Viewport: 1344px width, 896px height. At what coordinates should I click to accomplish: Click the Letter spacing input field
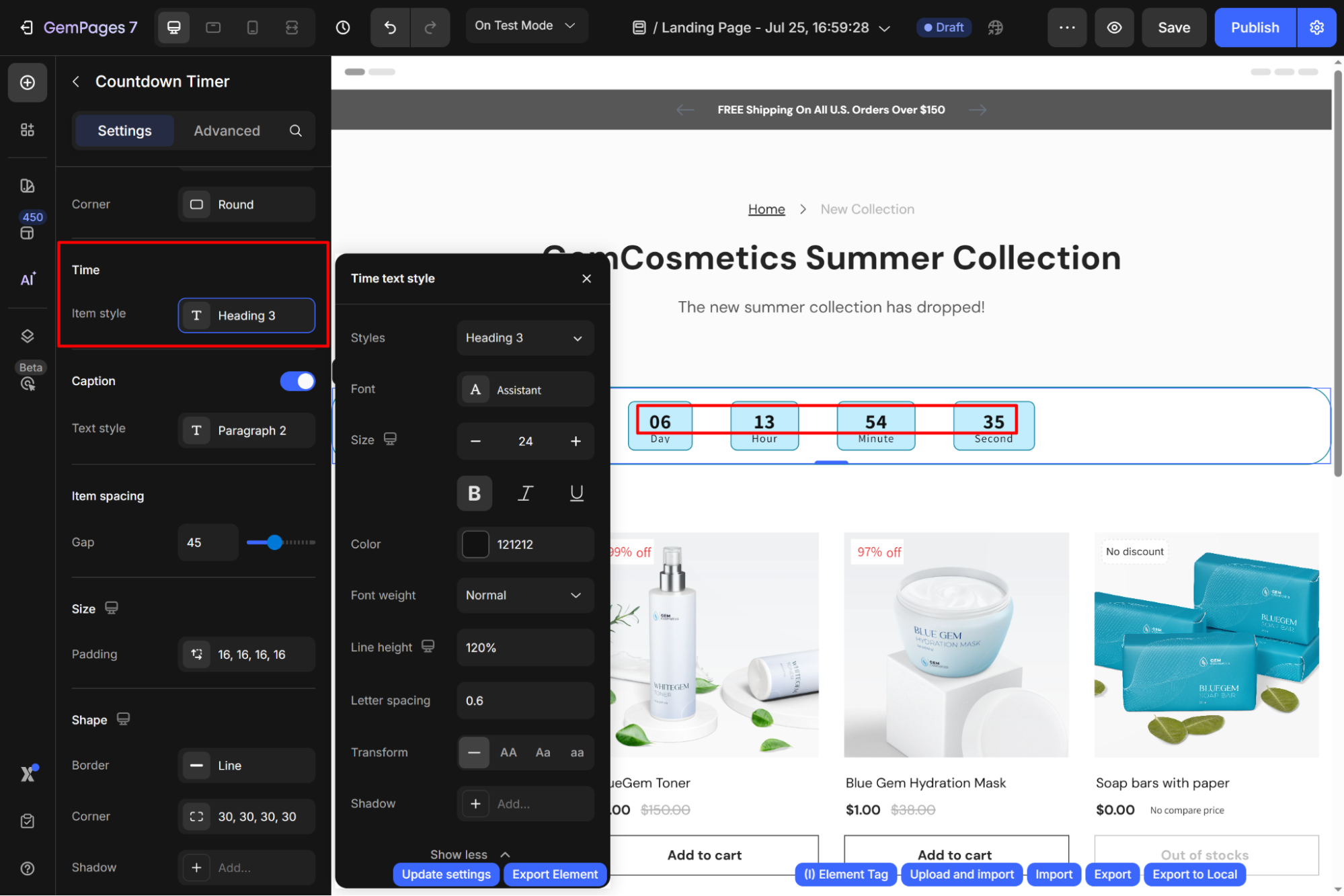[x=525, y=701]
